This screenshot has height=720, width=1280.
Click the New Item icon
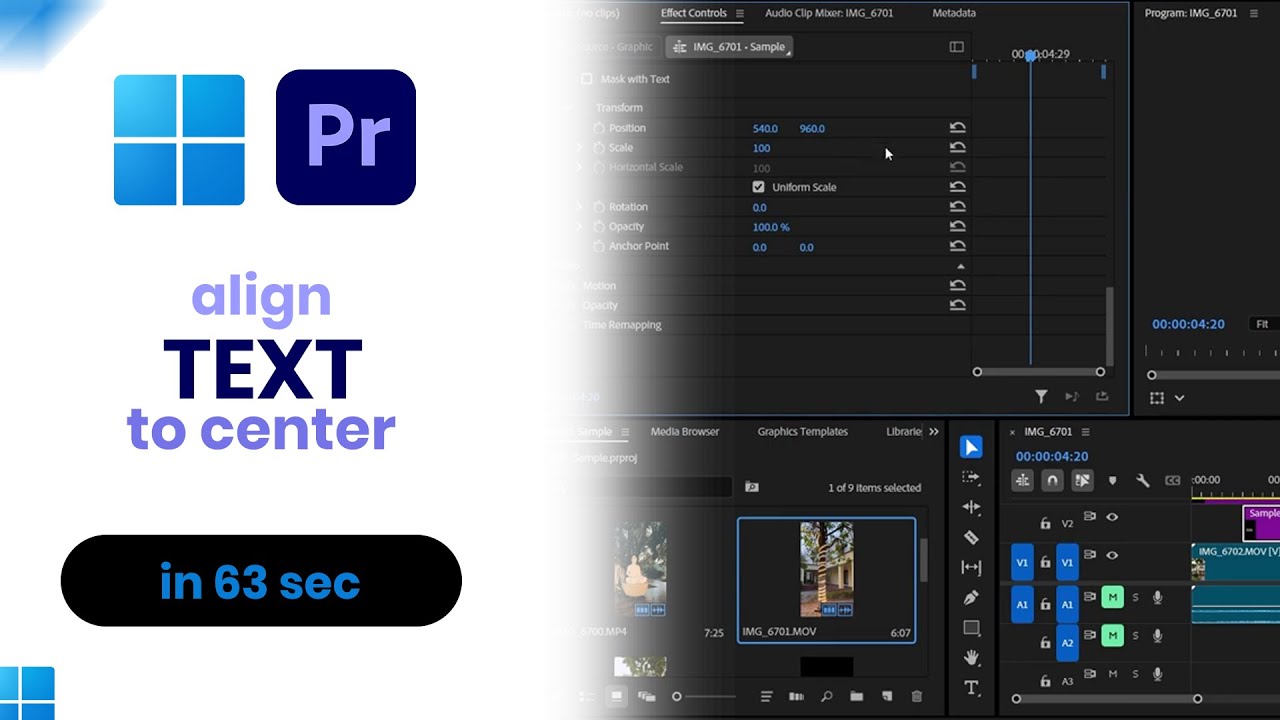tap(887, 696)
